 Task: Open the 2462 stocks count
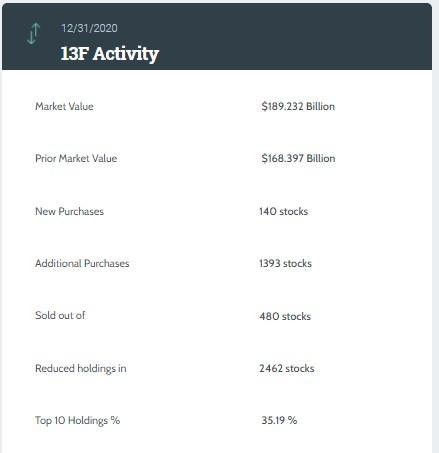287,368
